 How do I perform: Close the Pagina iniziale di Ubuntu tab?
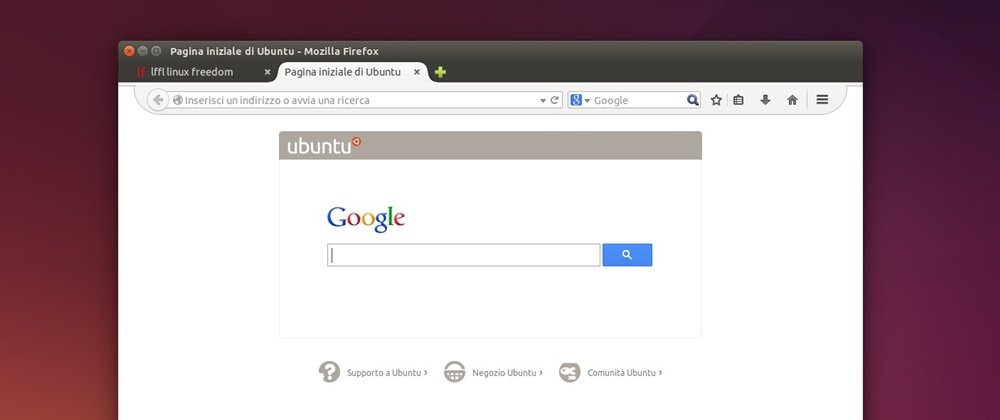[x=416, y=72]
